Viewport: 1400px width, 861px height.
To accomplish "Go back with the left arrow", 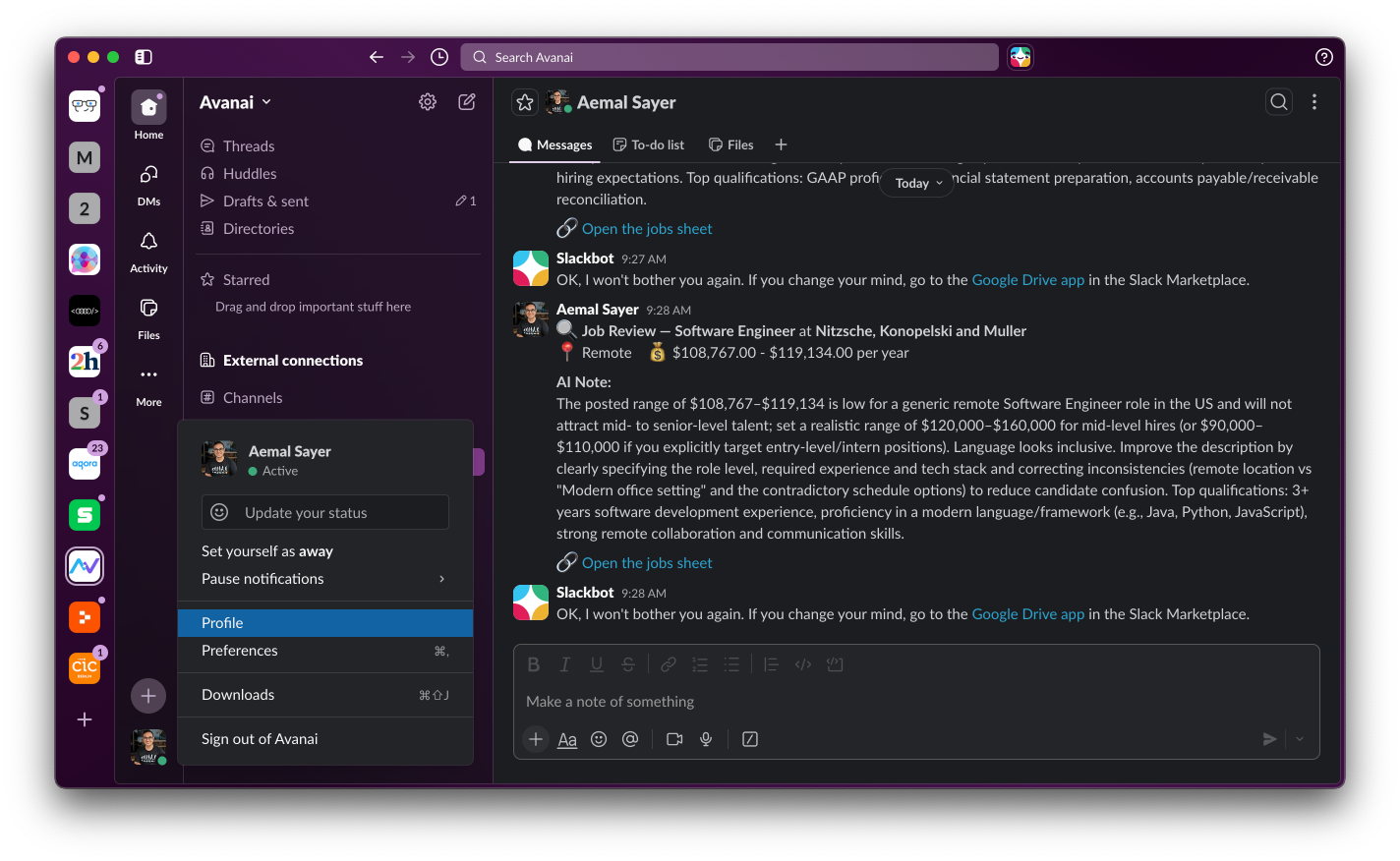I will 377,57.
